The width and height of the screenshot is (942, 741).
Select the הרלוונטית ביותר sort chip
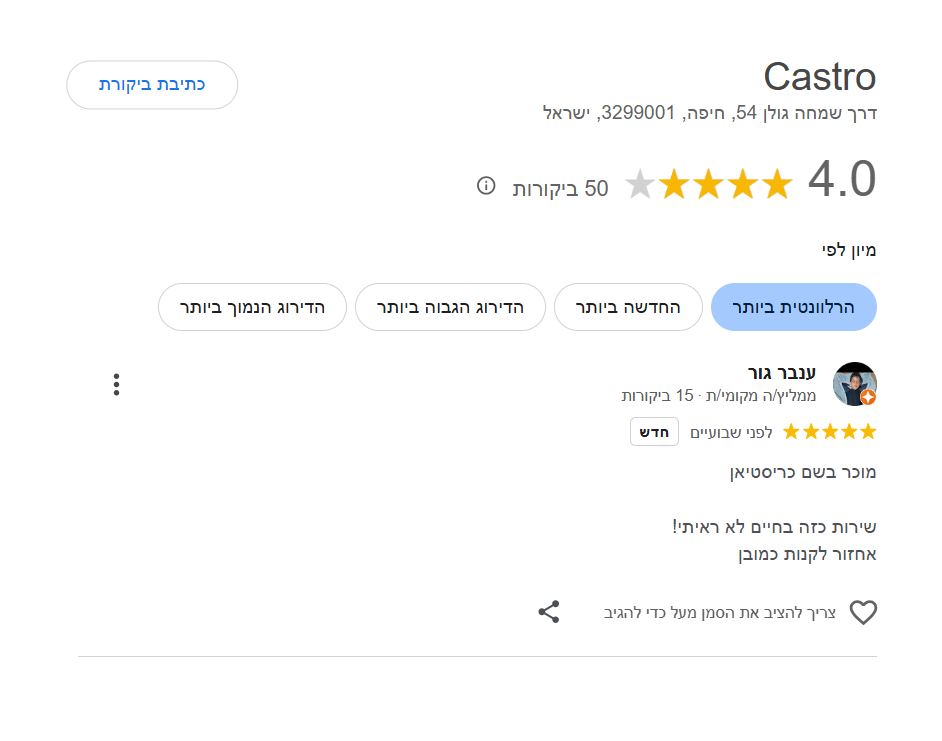point(794,307)
